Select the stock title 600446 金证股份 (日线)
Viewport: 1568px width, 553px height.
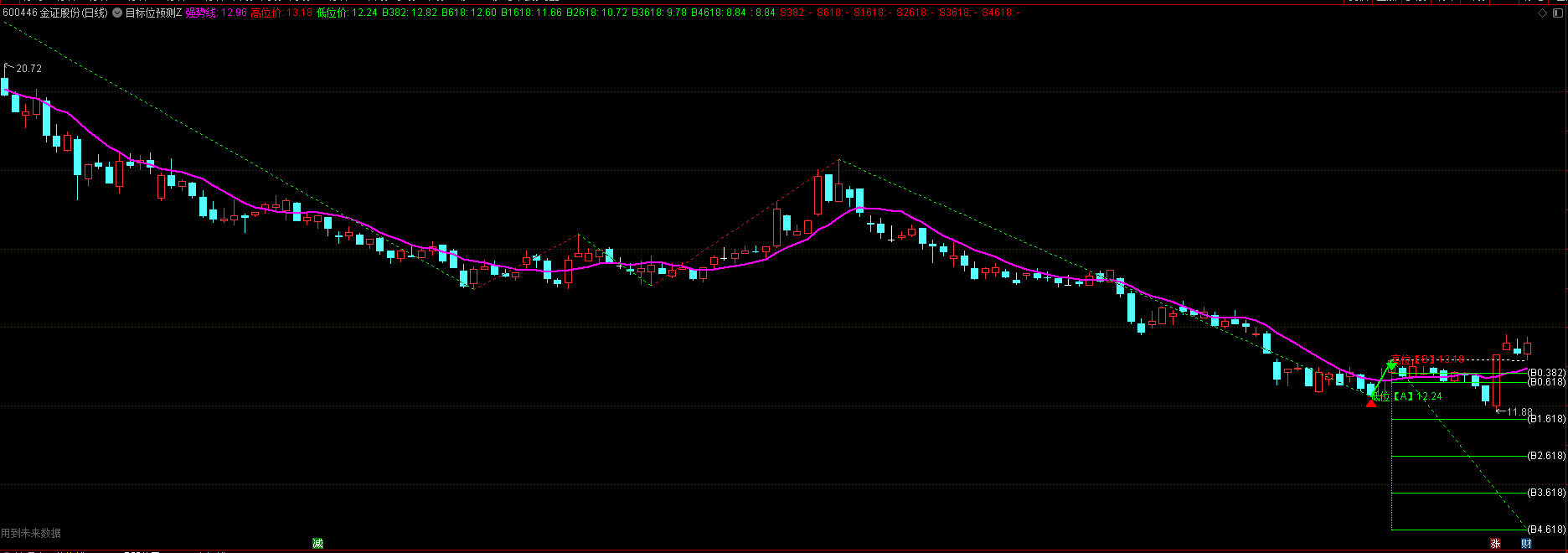pyautogui.click(x=55, y=13)
